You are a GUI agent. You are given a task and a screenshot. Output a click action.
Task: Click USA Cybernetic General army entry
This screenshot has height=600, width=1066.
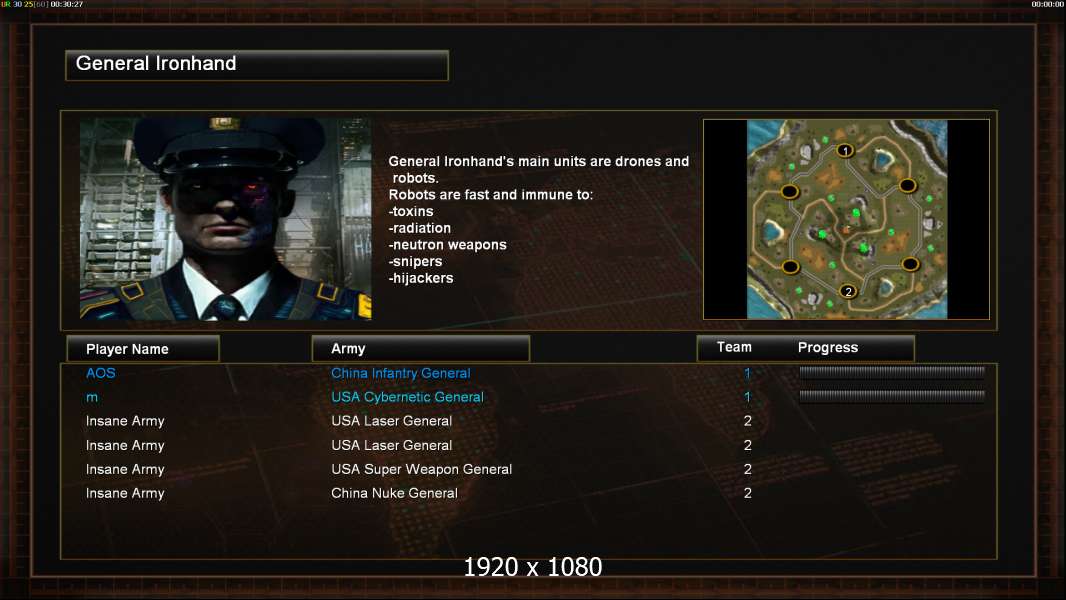pyautogui.click(x=407, y=397)
